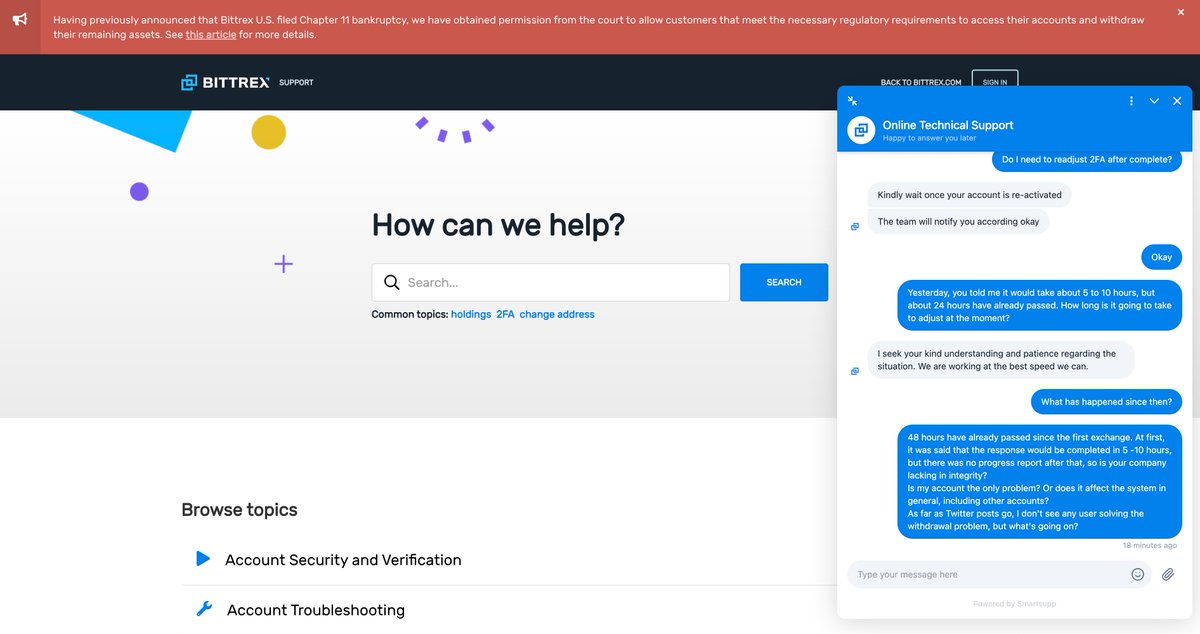Click the "Okay" chat bubble

1161,257
